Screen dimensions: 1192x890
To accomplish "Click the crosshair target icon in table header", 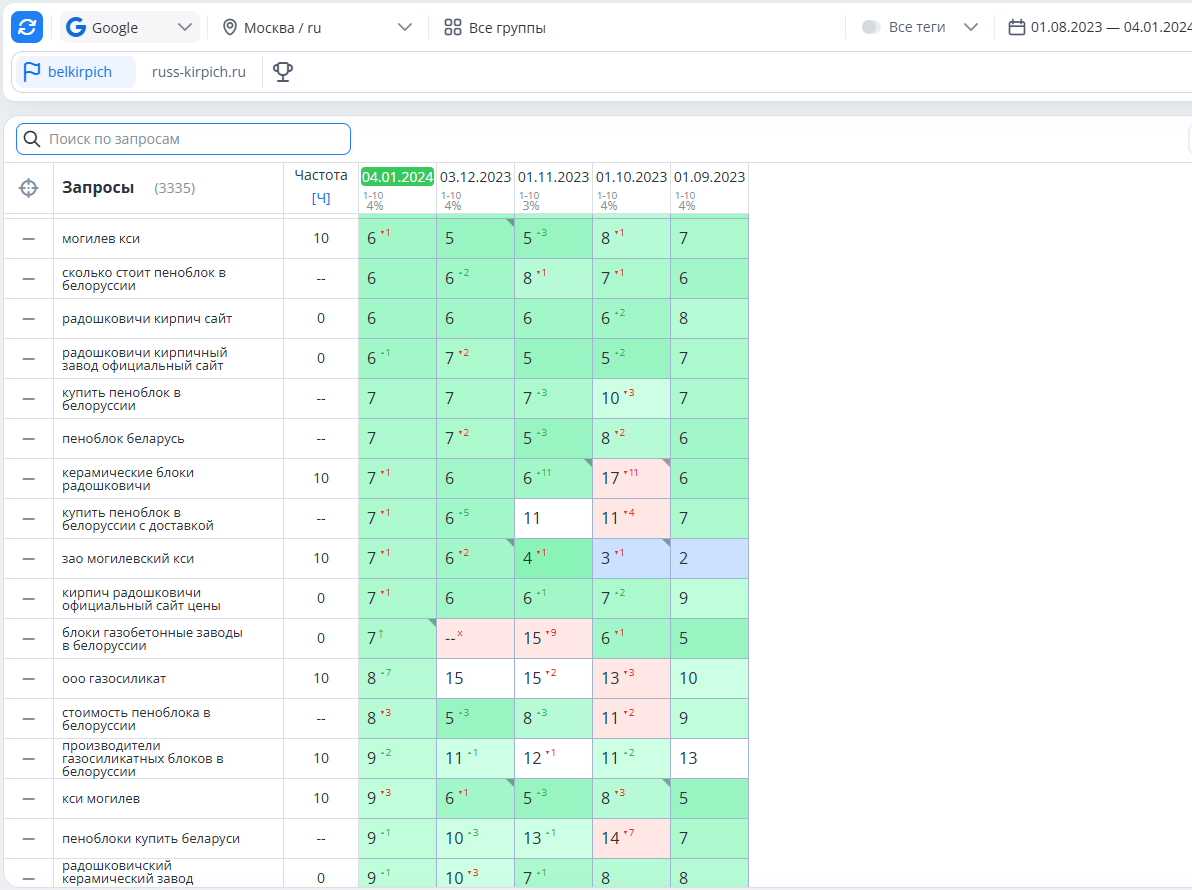I will [x=28, y=188].
